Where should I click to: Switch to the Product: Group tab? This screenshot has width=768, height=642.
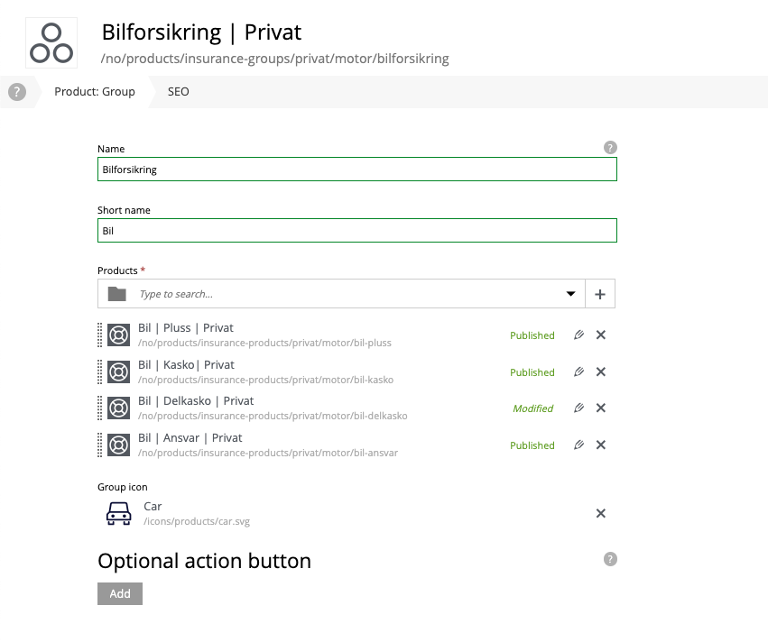click(95, 92)
